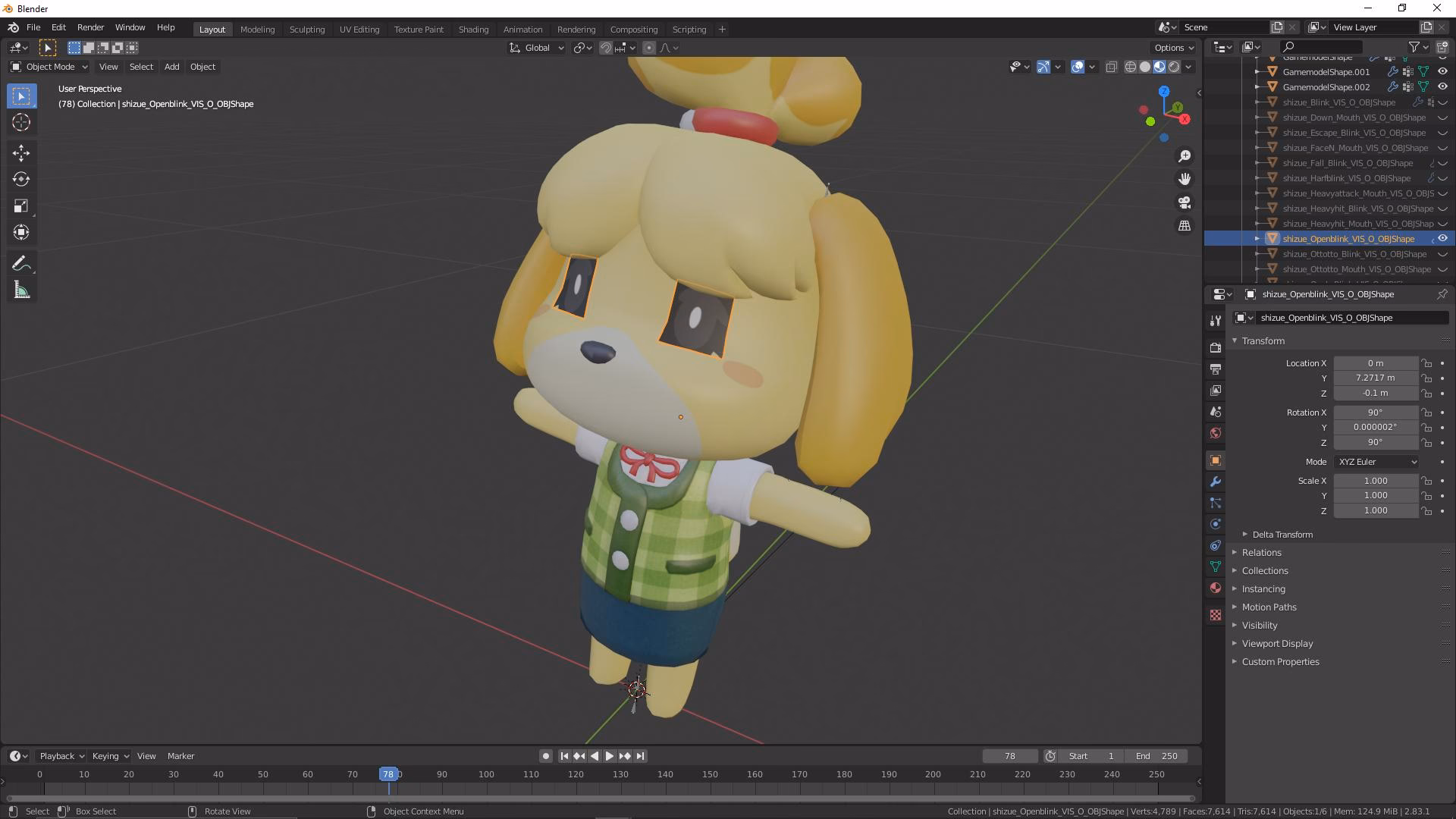Open the viewport Add menu

pos(172,67)
